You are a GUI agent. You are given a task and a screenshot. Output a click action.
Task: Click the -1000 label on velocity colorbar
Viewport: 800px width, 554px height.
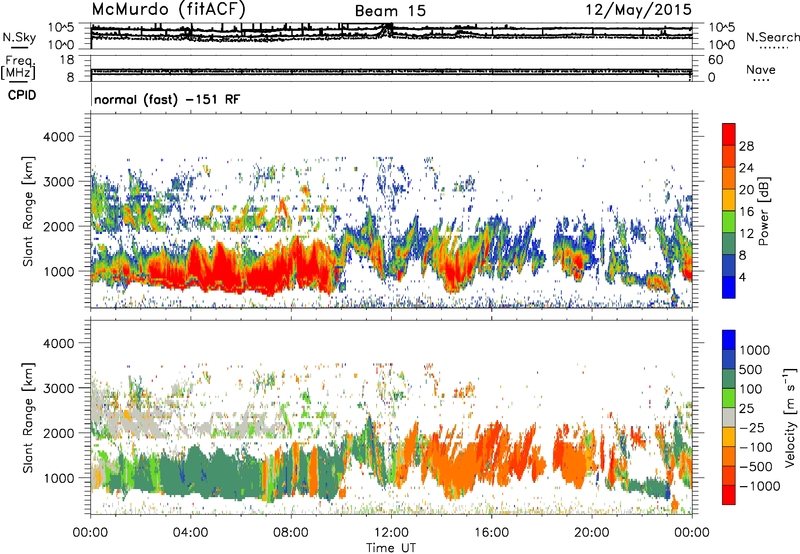760,486
